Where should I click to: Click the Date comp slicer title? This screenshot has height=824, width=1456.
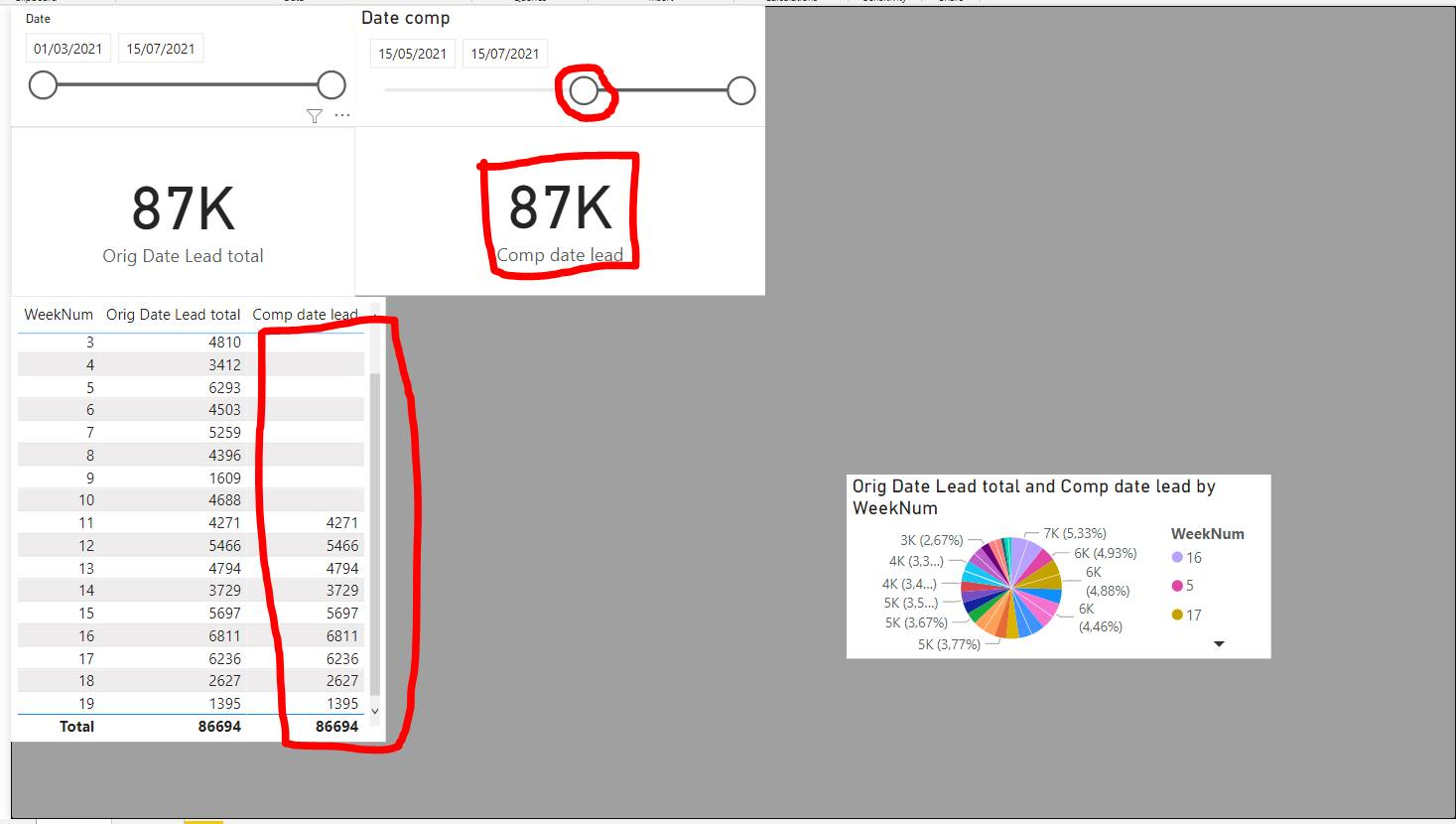[x=405, y=18]
